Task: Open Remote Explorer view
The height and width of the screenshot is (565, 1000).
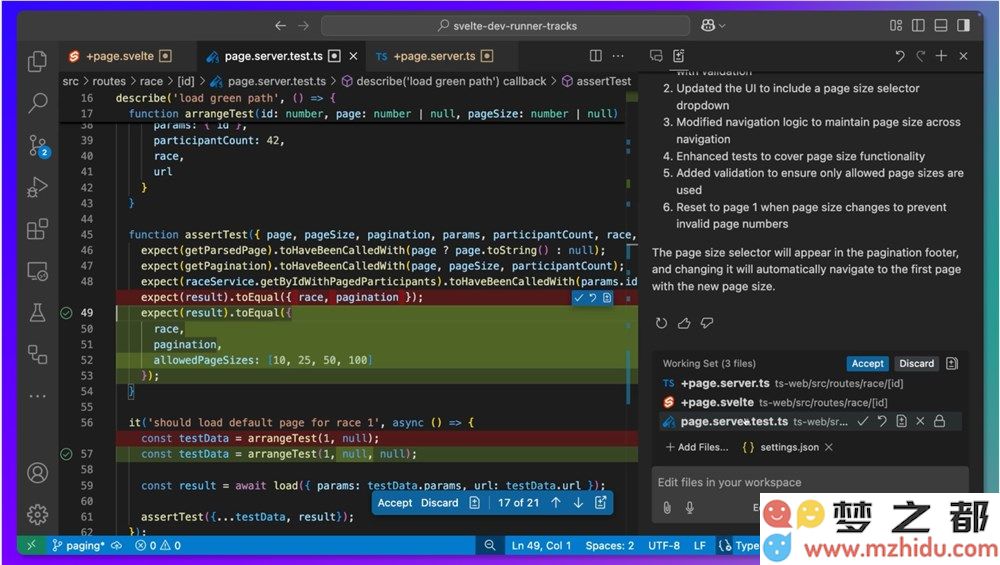Action: click(38, 272)
